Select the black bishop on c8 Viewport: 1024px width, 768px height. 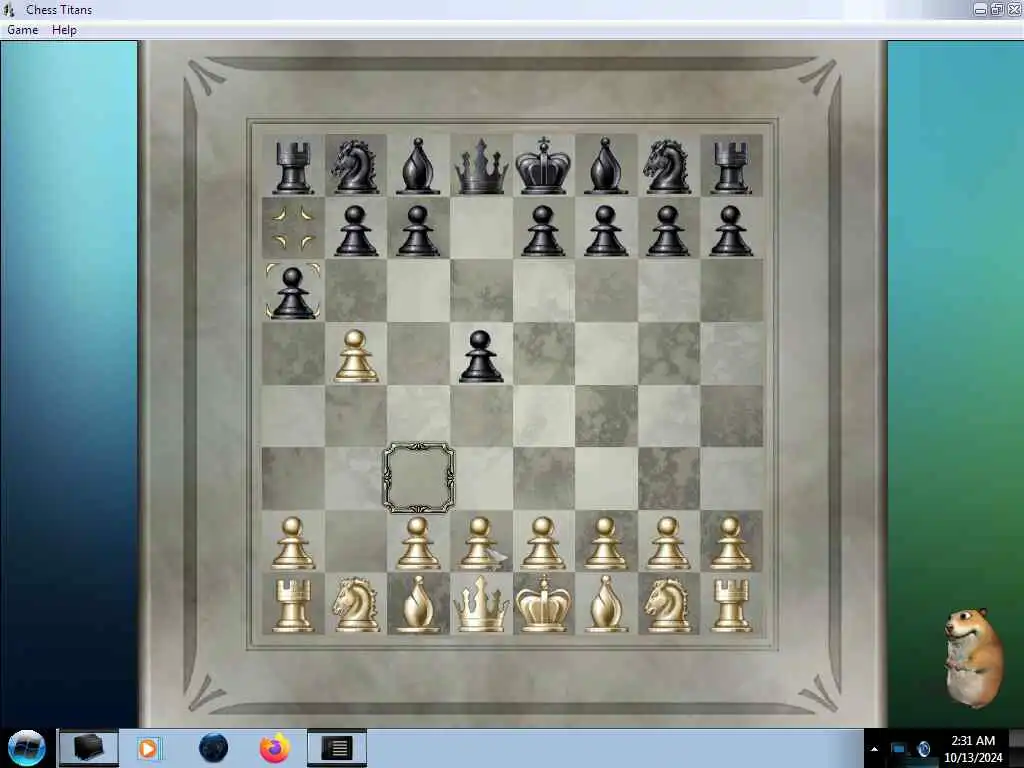pyautogui.click(x=418, y=166)
